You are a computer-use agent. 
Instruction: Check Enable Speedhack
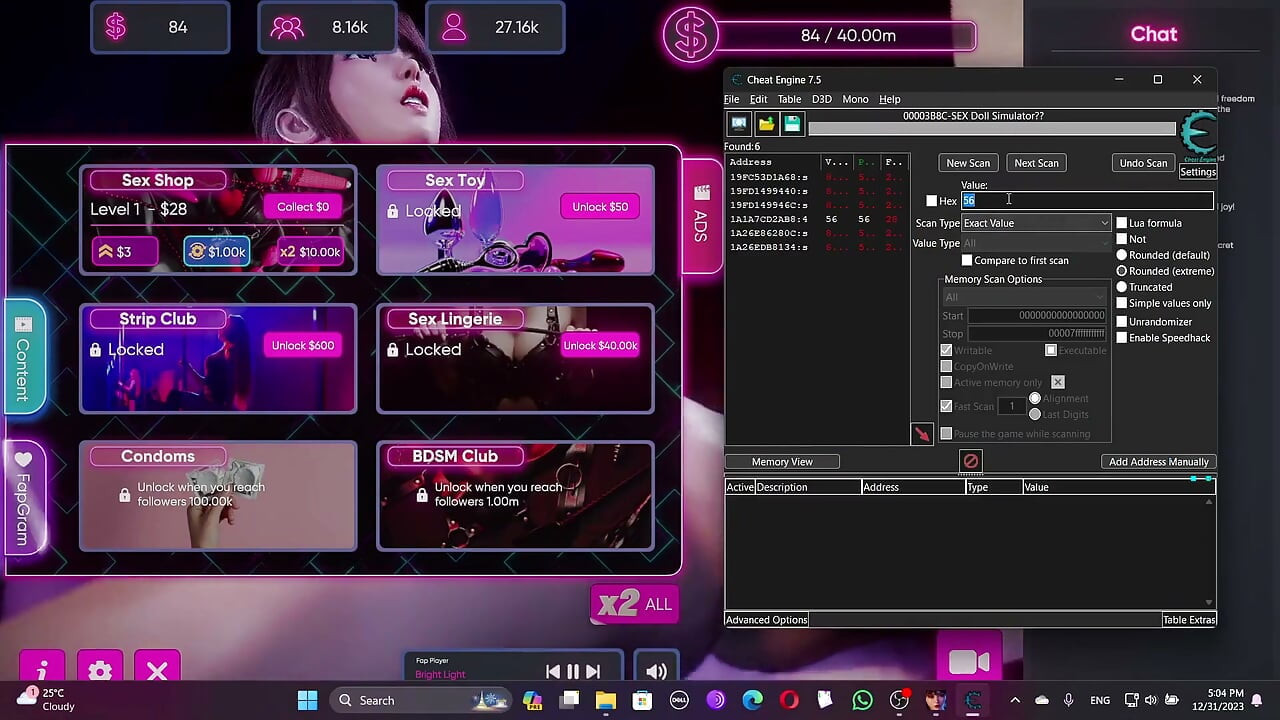point(1122,338)
